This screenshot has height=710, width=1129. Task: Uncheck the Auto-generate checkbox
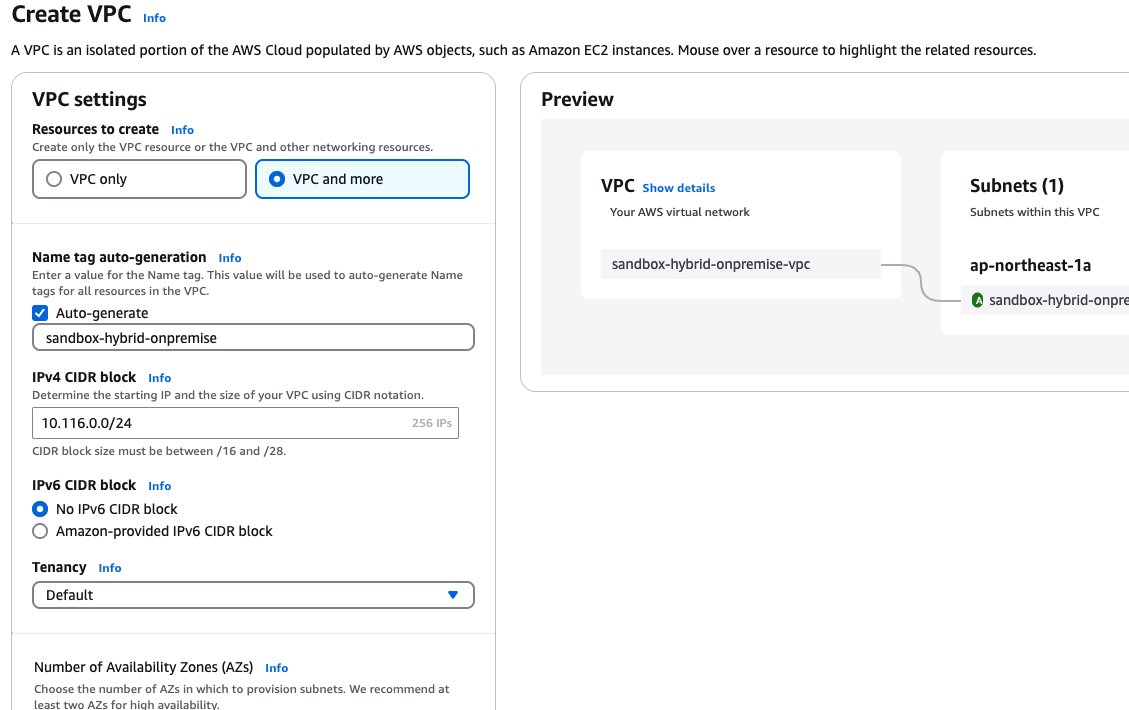(x=40, y=313)
